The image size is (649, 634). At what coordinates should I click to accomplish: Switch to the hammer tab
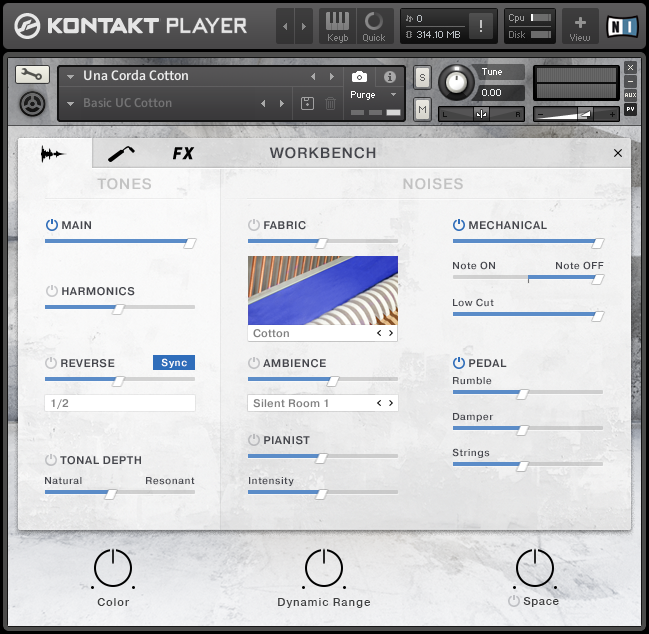point(121,154)
